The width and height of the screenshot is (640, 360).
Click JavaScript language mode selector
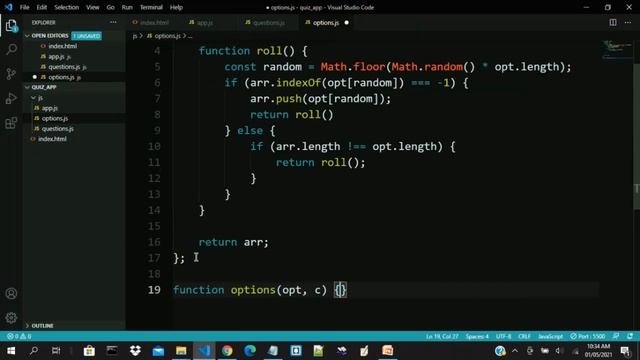point(550,336)
